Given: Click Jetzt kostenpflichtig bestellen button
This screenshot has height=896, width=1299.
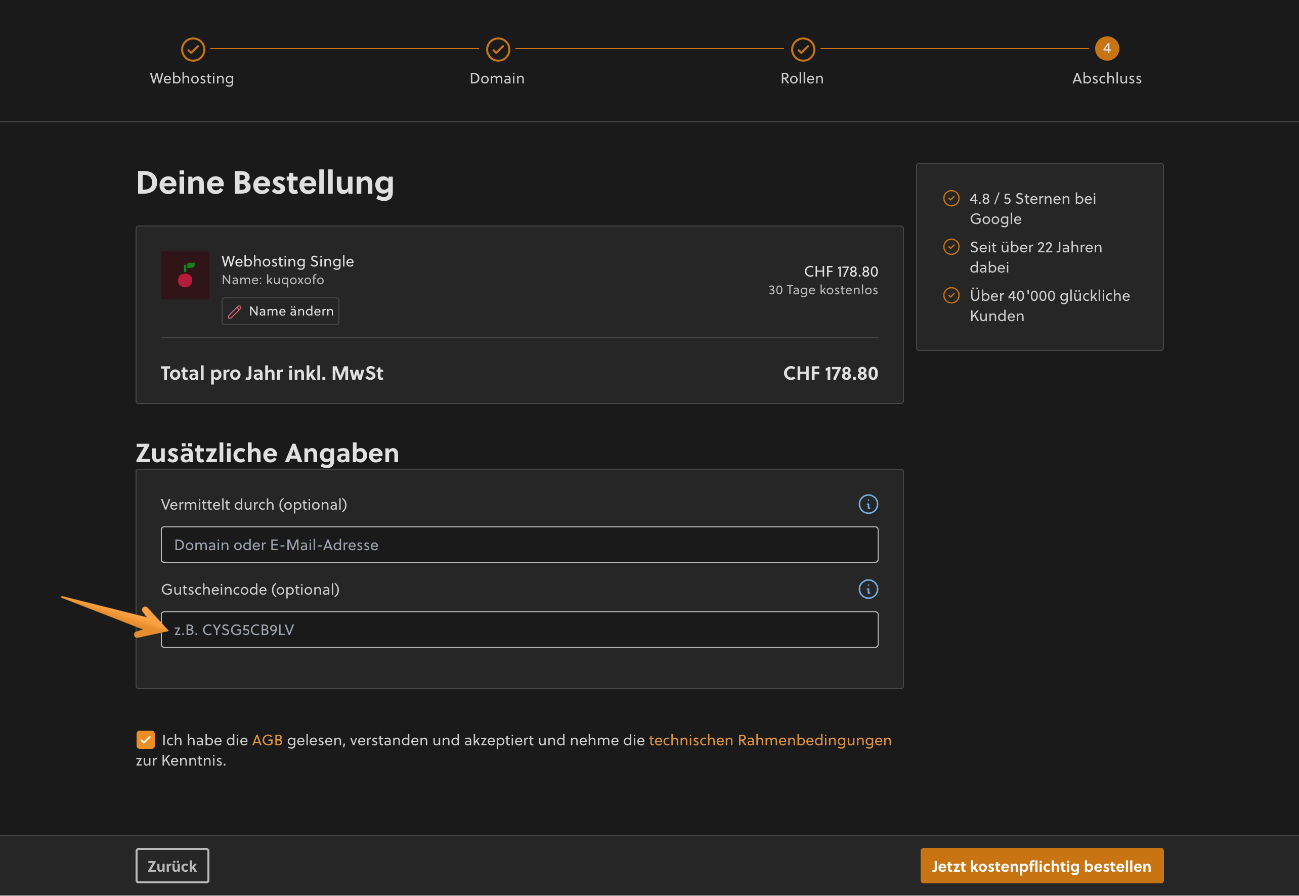Looking at the screenshot, I should (1042, 866).
